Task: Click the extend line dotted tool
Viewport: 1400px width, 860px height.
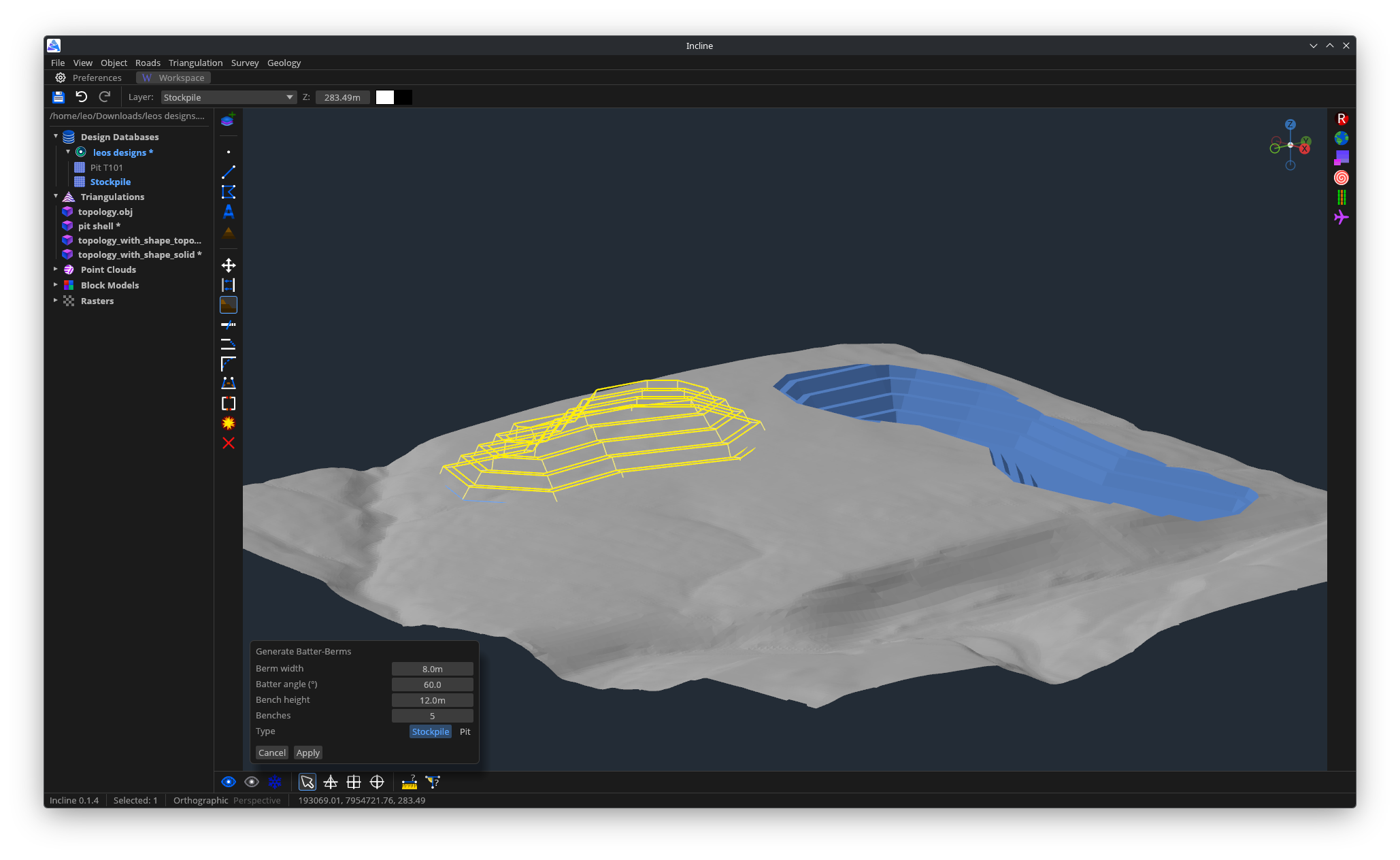Action: pos(229,344)
